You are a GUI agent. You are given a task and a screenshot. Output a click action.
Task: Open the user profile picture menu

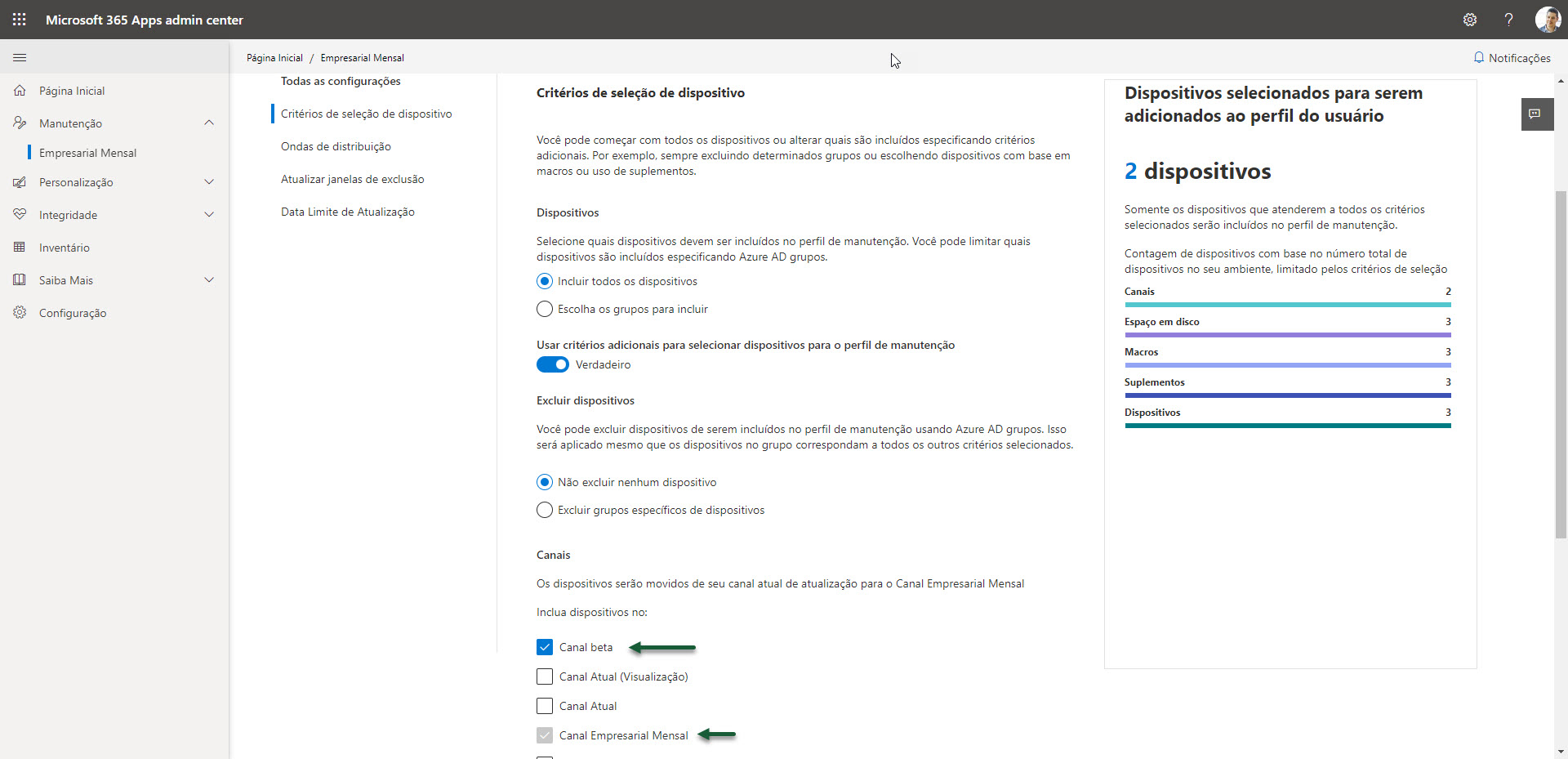tap(1548, 20)
